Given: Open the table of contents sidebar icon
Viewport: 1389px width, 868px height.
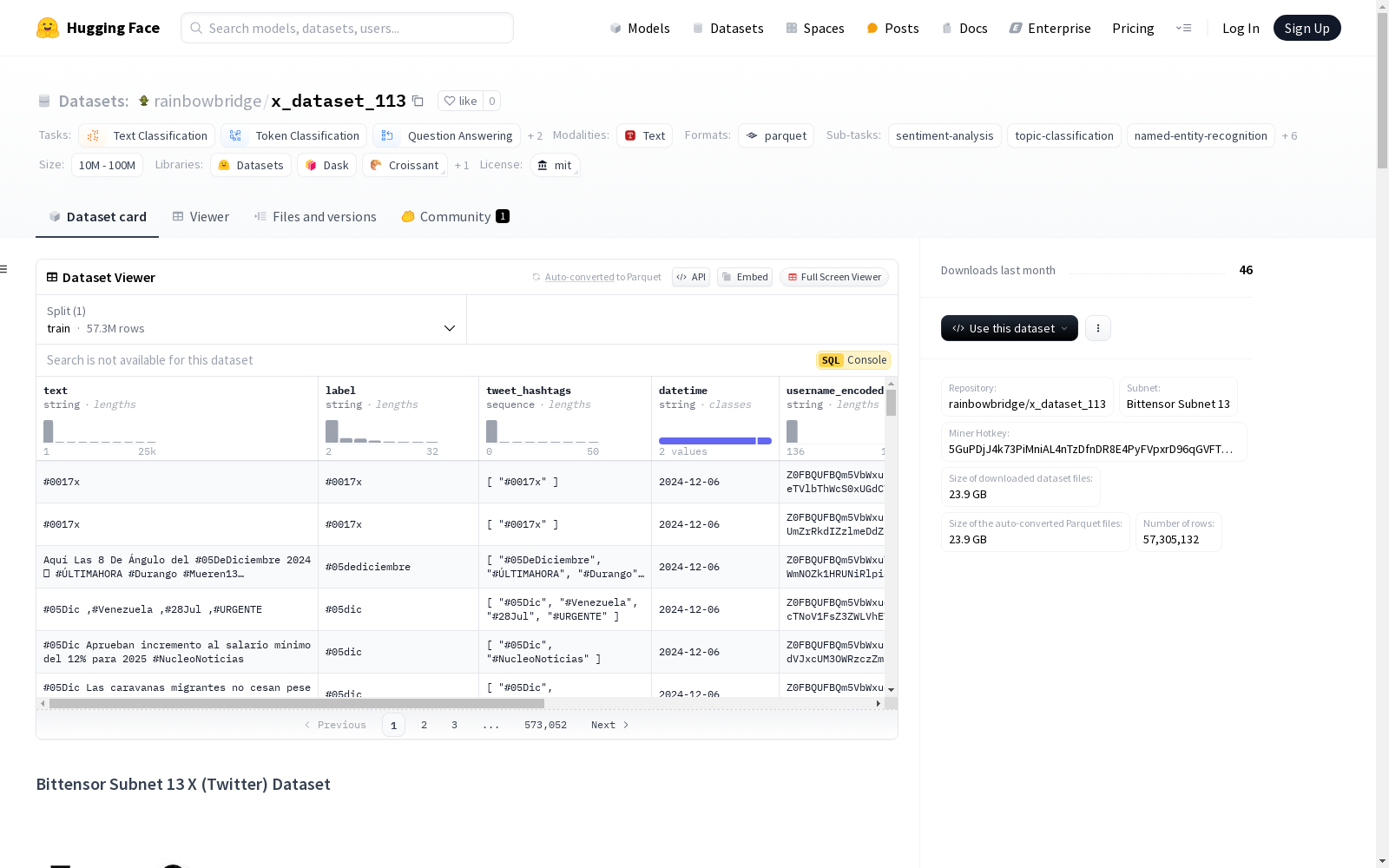Looking at the screenshot, I should pos(4,269).
